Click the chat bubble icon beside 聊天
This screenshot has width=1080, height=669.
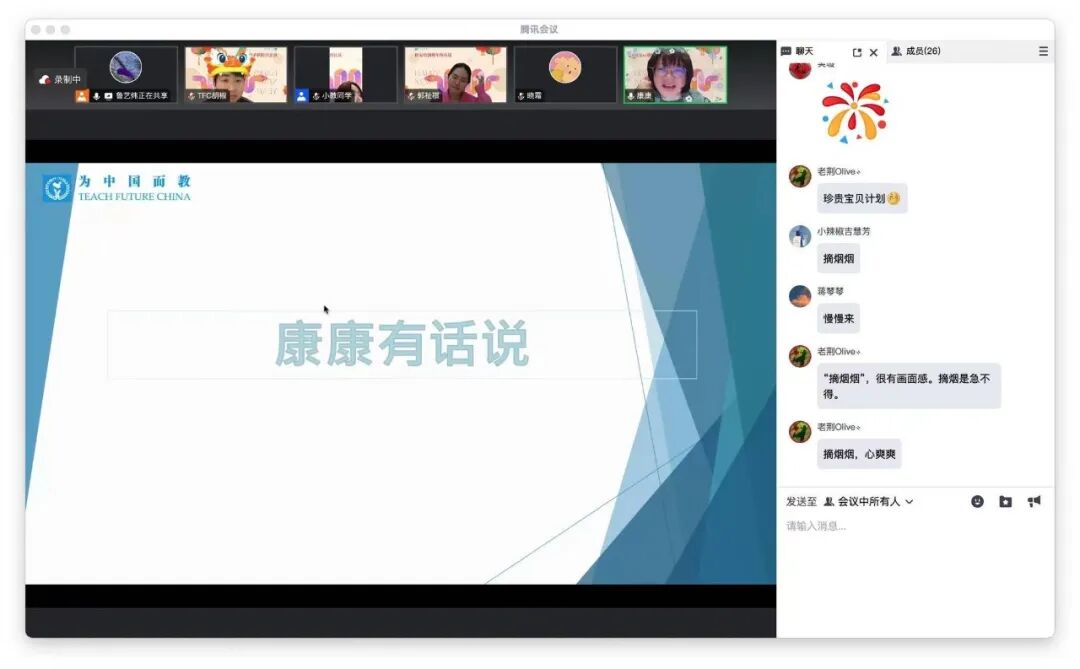pos(787,51)
